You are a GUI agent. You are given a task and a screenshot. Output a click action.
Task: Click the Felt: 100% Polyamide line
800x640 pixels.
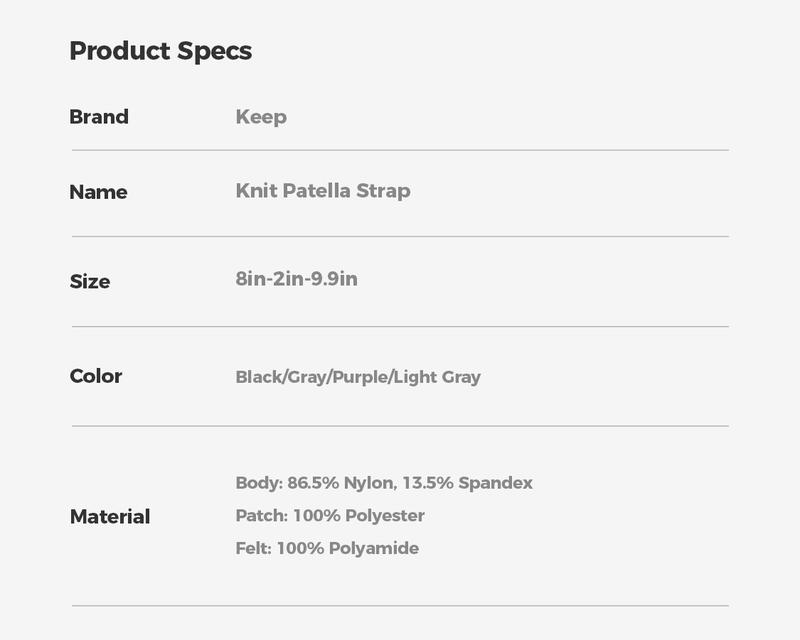click(327, 548)
